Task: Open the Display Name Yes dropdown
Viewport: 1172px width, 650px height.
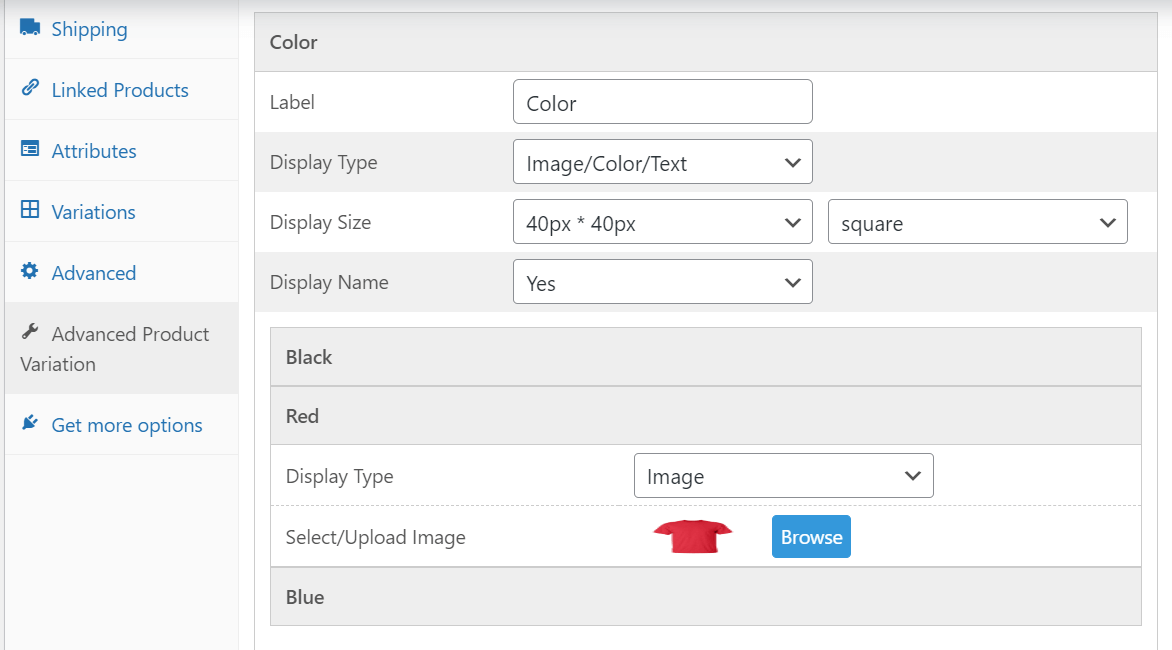Action: click(x=662, y=282)
